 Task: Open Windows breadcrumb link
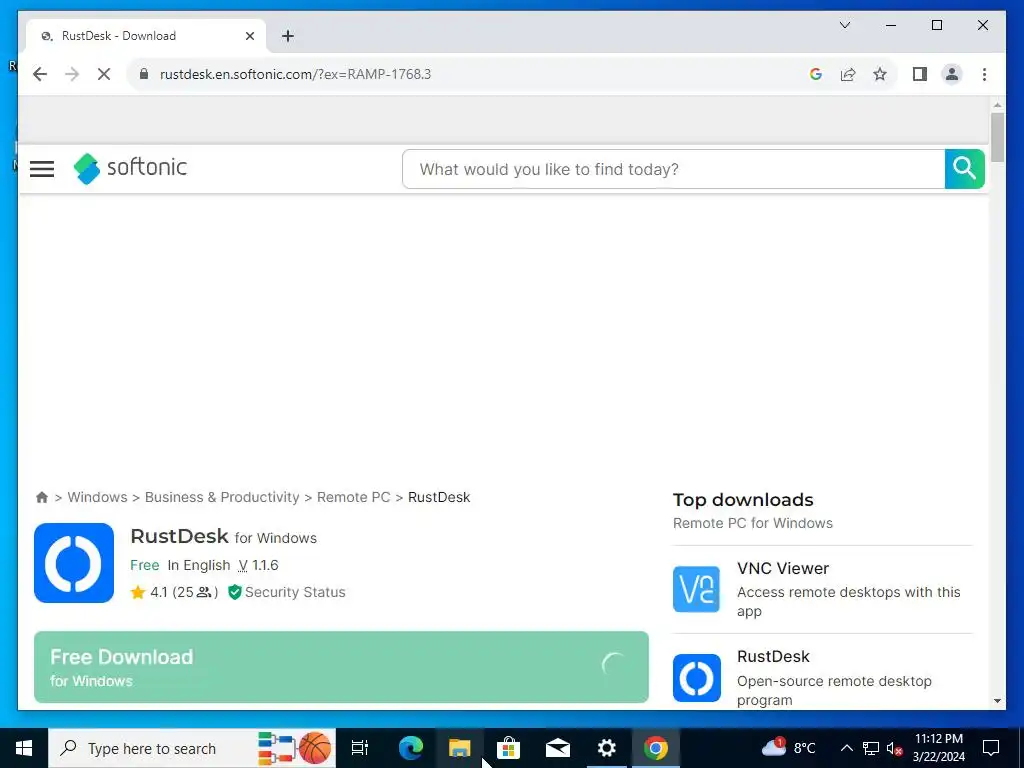click(97, 497)
